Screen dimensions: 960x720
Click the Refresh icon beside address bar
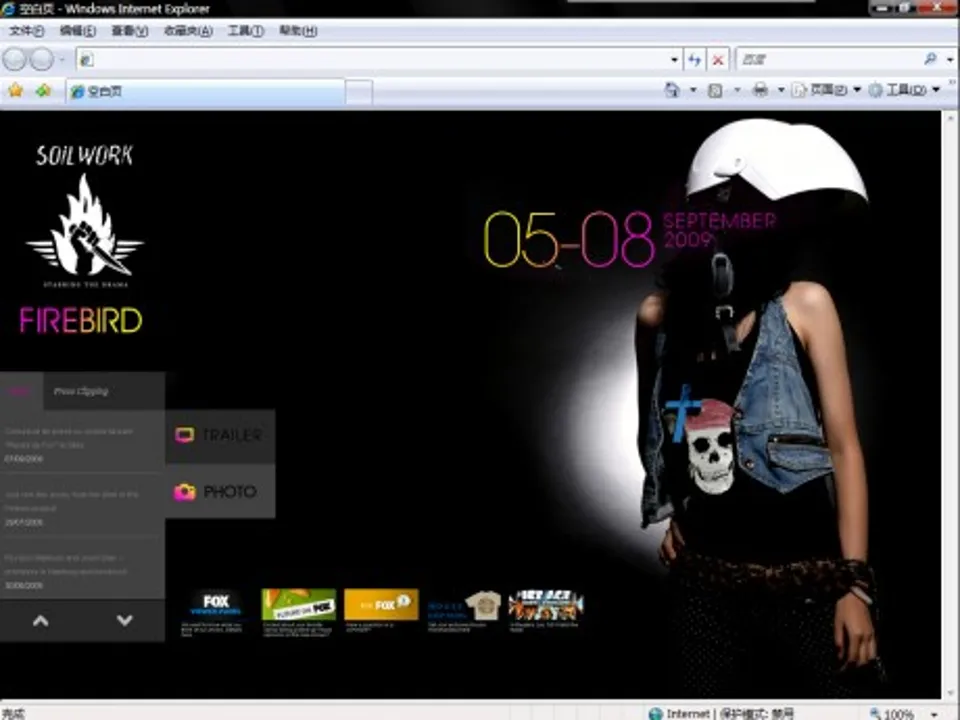(x=695, y=60)
